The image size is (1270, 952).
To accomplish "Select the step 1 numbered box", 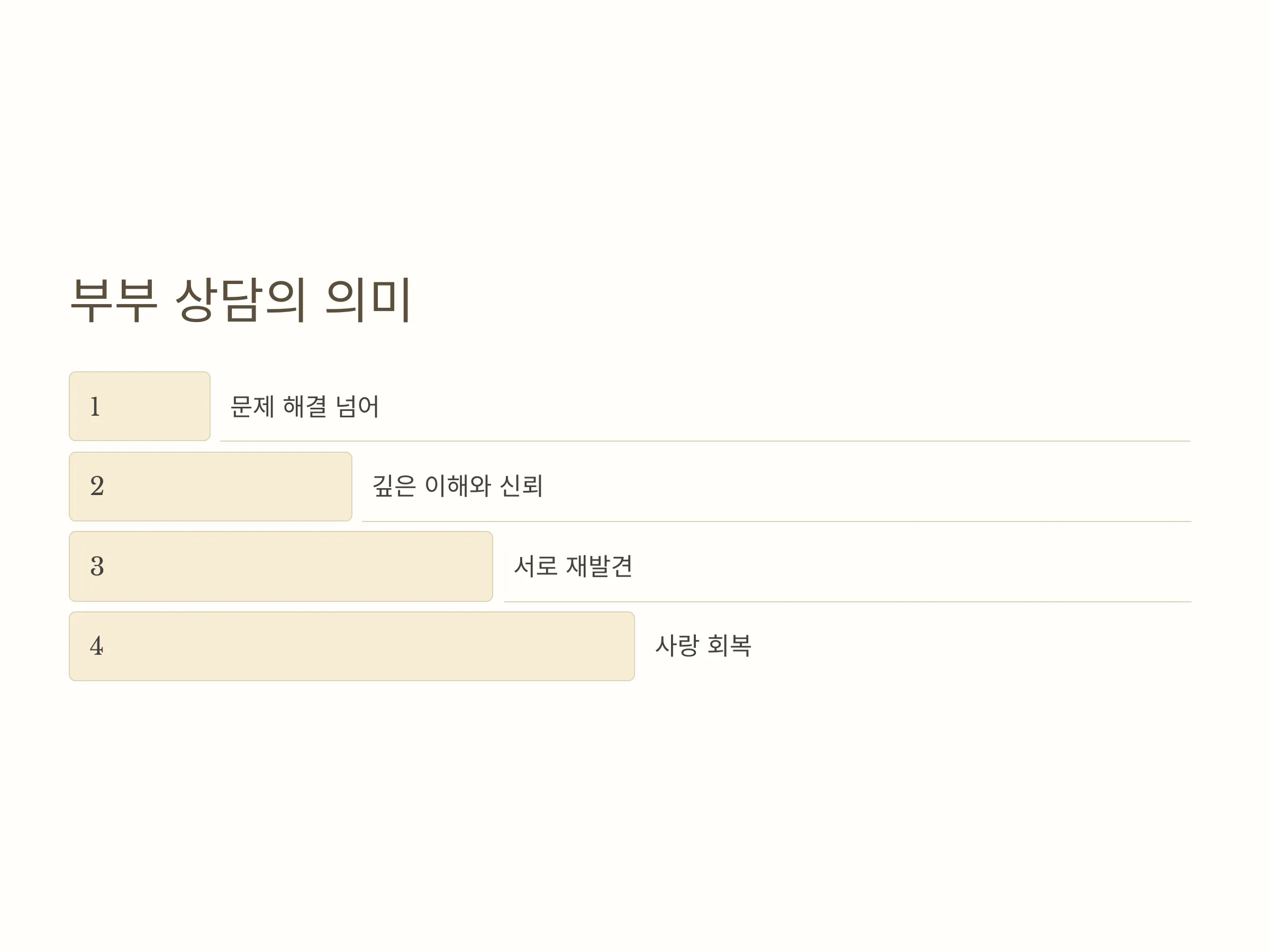I will pyautogui.click(x=140, y=406).
